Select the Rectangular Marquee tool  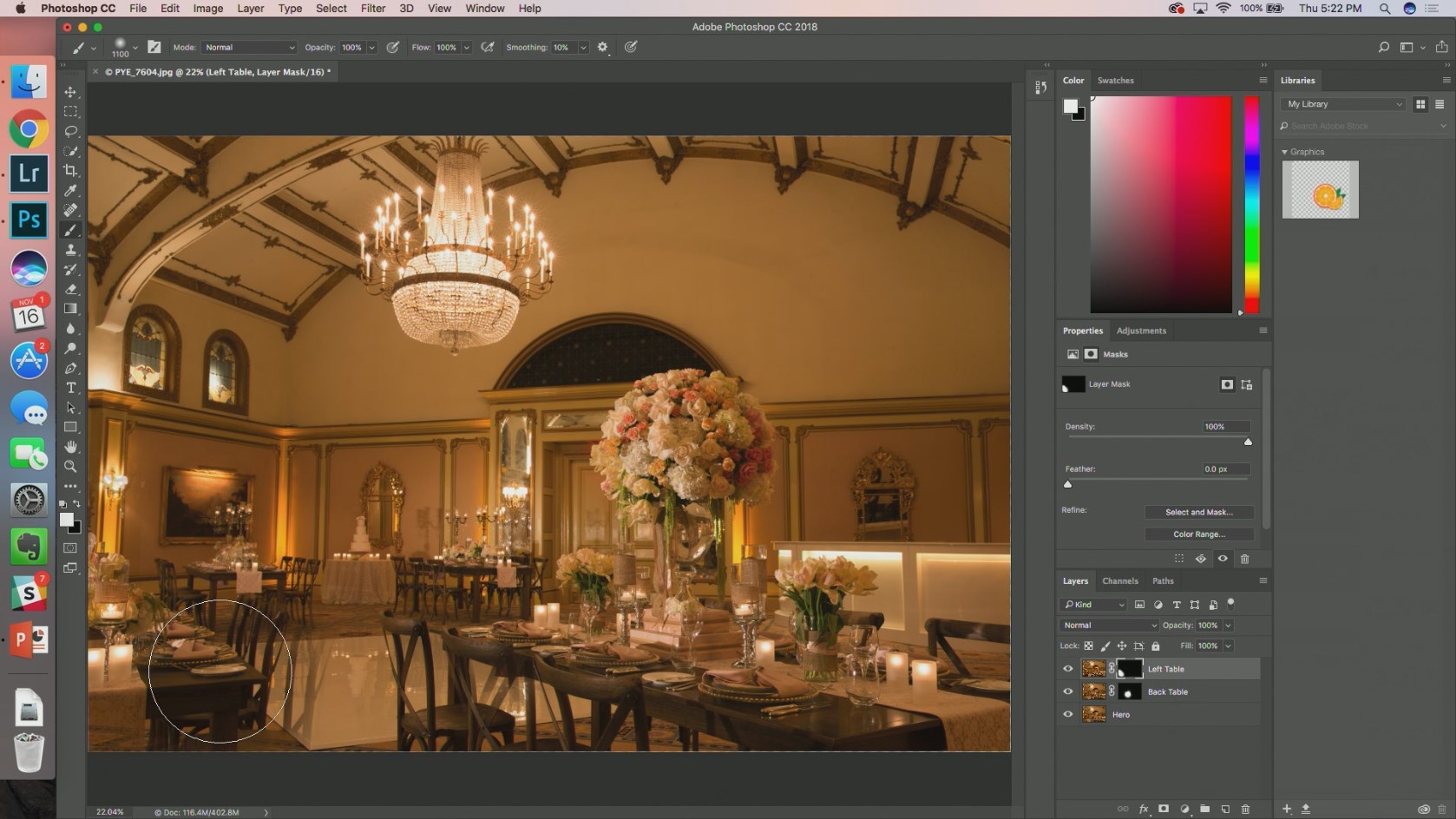71,112
